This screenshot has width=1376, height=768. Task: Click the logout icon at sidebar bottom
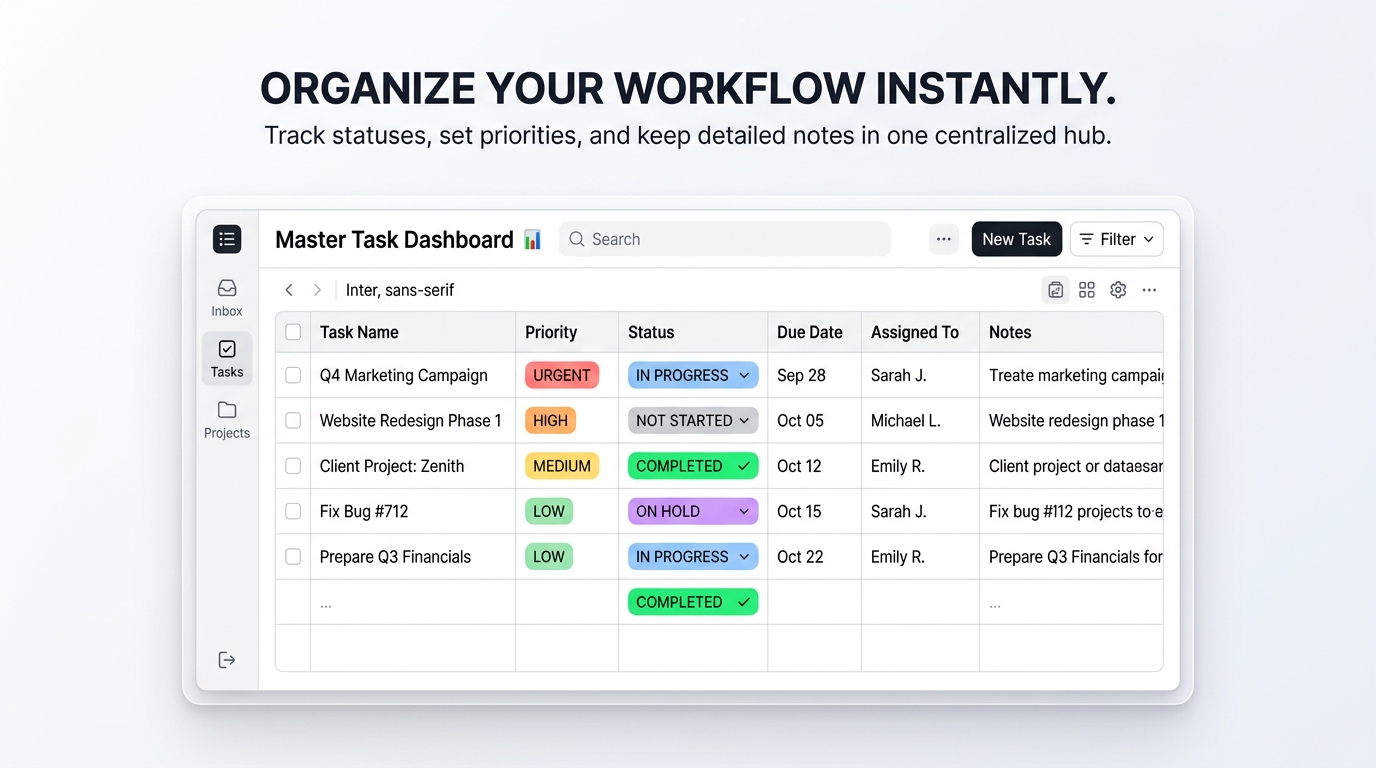[227, 660]
